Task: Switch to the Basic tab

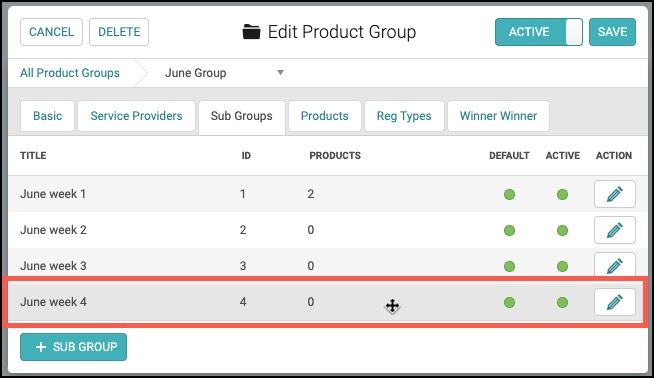Action: (48, 116)
